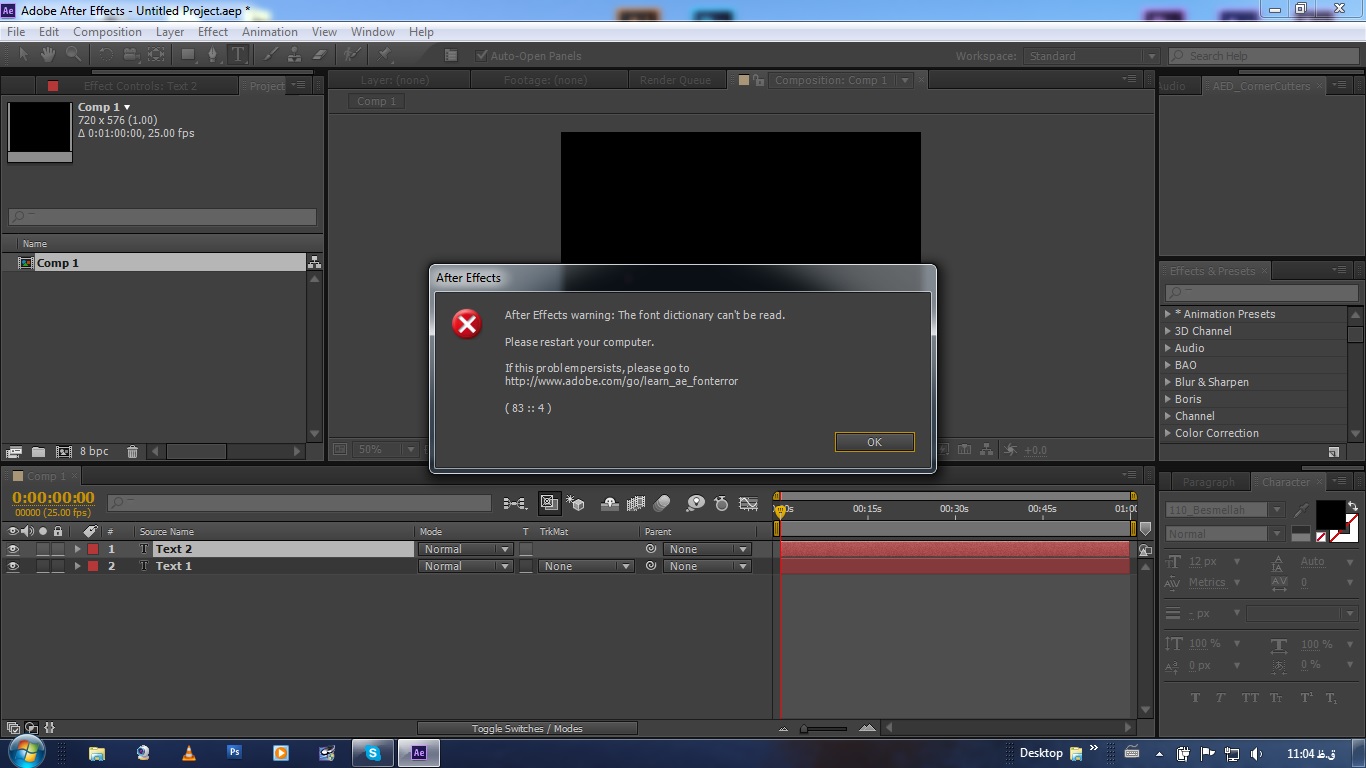Screen dimensions: 1366x768
Task: Select the Zoom magnifier tool
Action: pos(73,55)
